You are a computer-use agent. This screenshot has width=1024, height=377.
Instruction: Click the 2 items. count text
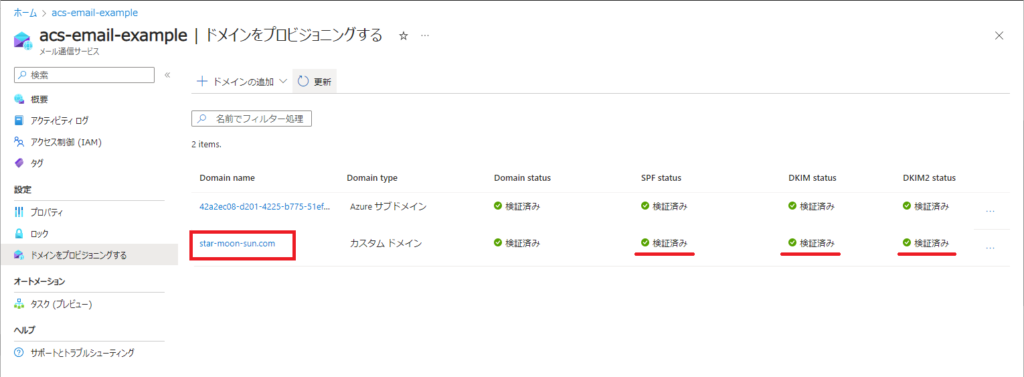pyautogui.click(x=206, y=145)
